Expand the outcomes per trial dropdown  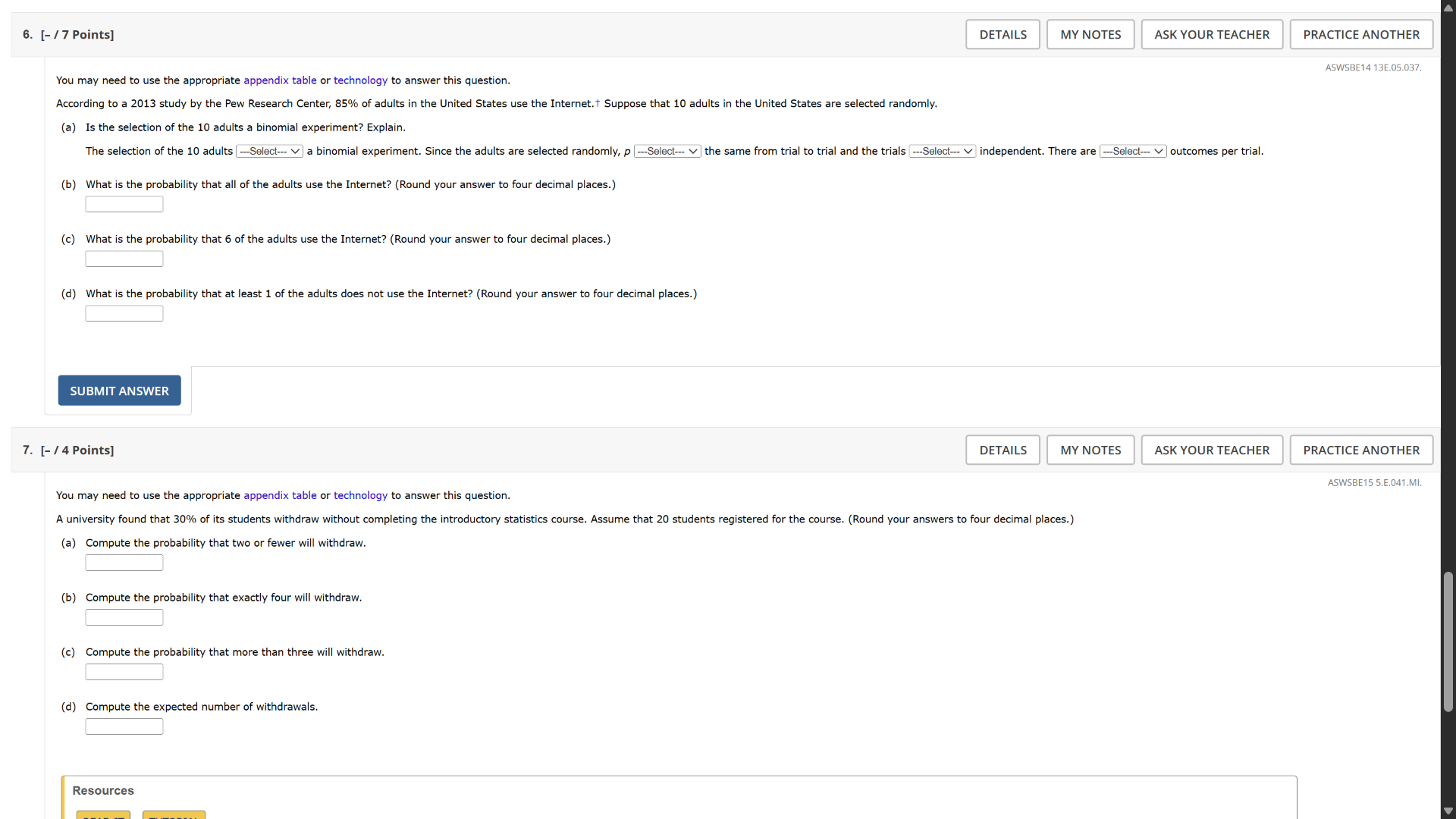[x=1132, y=152]
